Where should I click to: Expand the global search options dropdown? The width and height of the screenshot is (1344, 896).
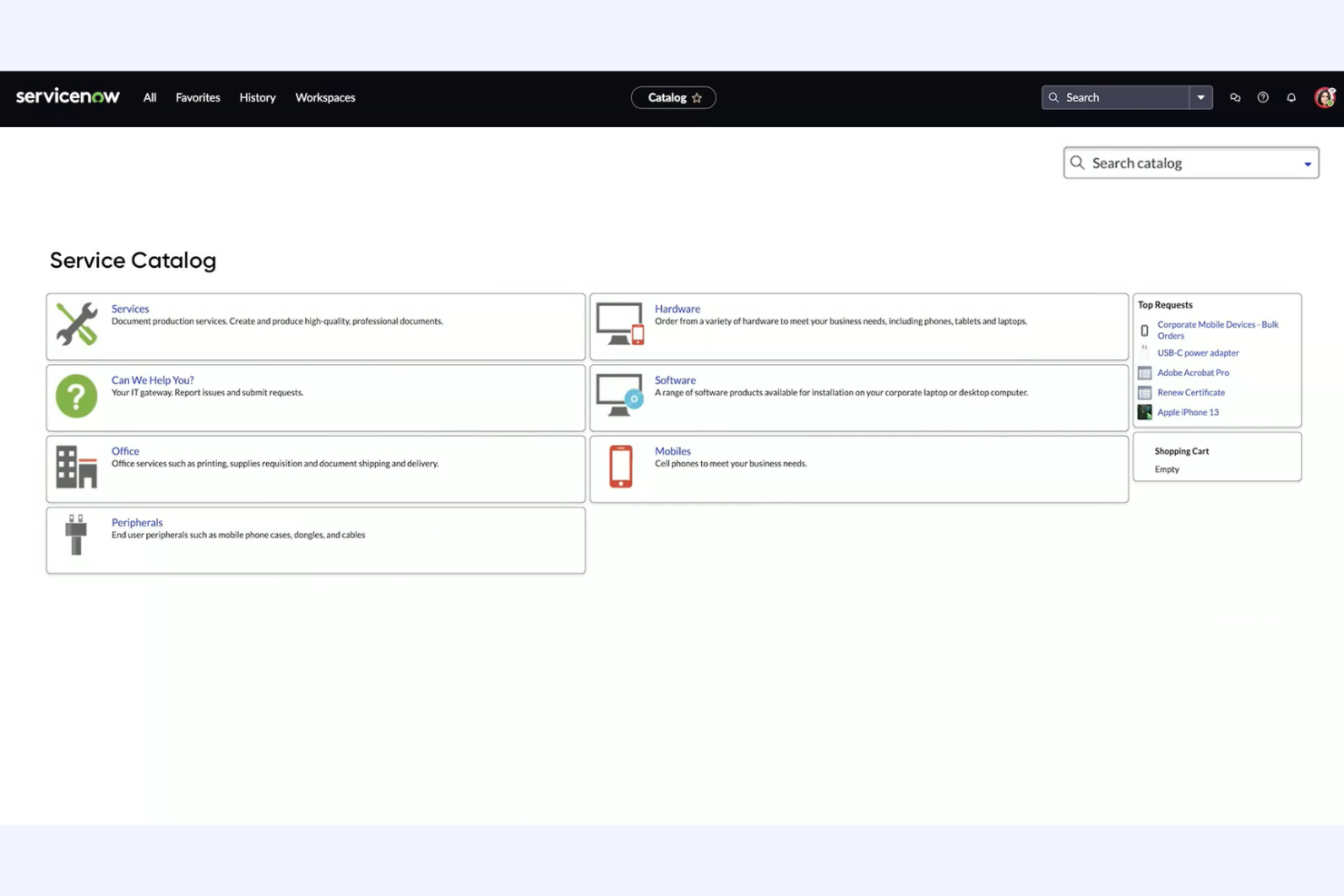point(1201,97)
